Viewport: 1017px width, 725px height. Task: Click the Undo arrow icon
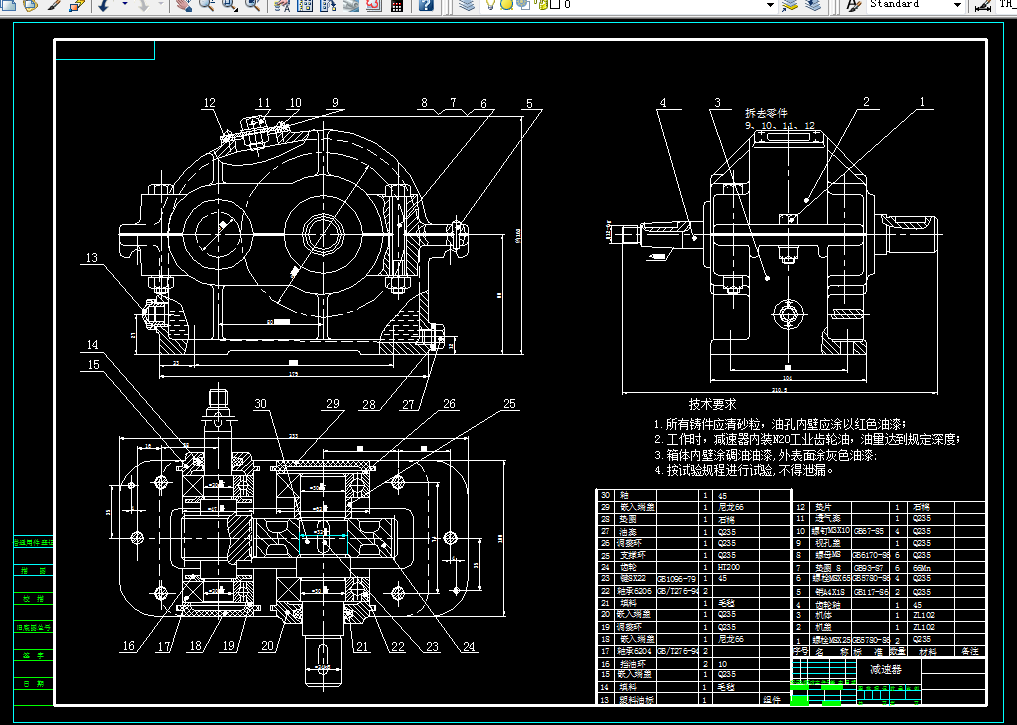tap(104, 5)
